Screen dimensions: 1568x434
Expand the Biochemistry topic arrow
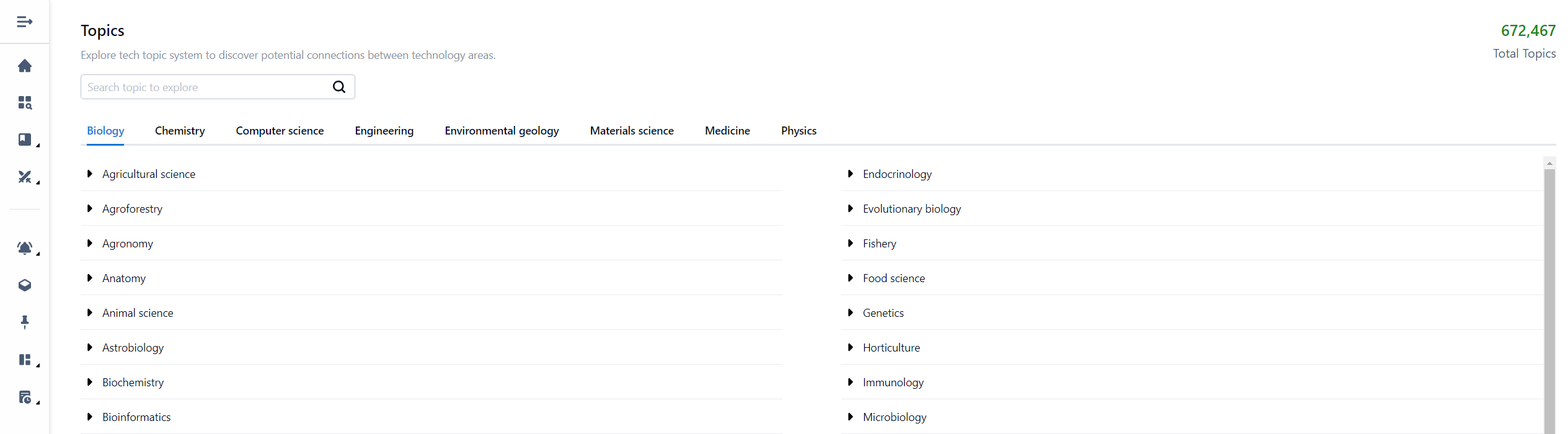(x=90, y=383)
